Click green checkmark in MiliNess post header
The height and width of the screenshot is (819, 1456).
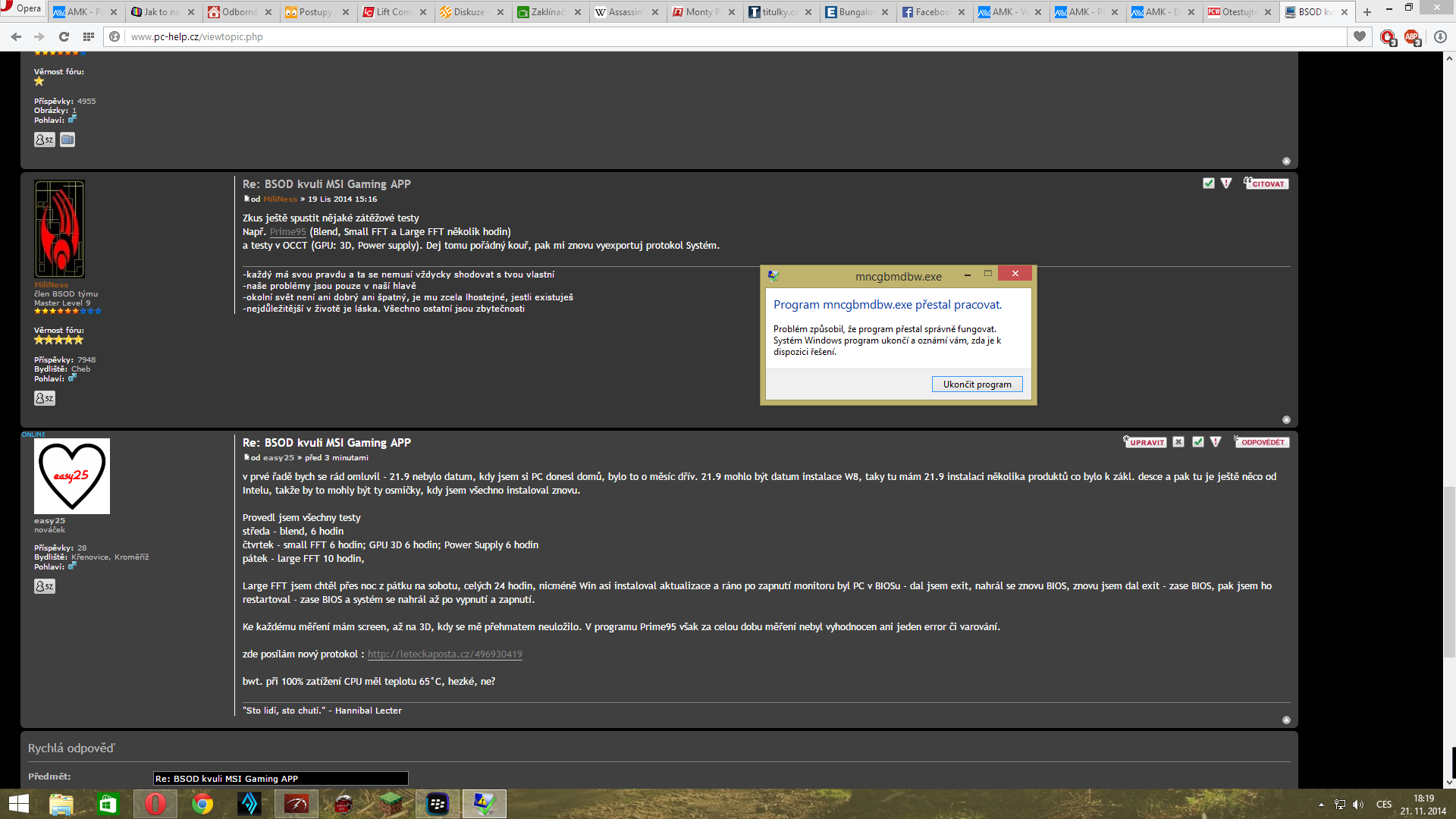point(1209,184)
